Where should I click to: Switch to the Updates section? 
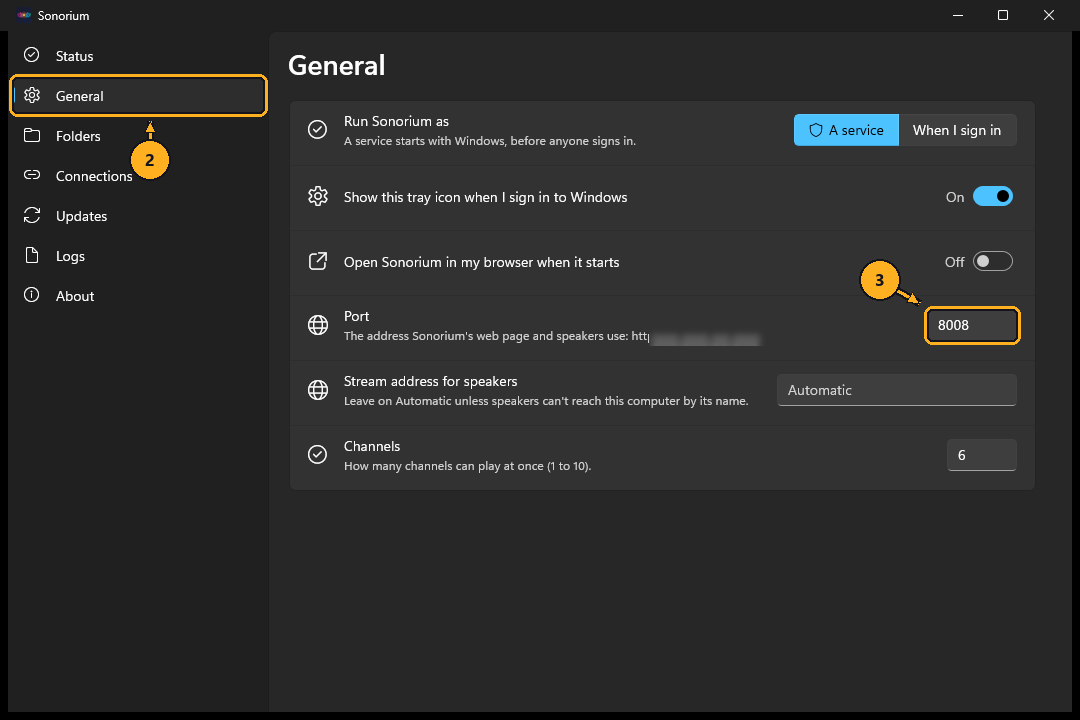point(138,216)
